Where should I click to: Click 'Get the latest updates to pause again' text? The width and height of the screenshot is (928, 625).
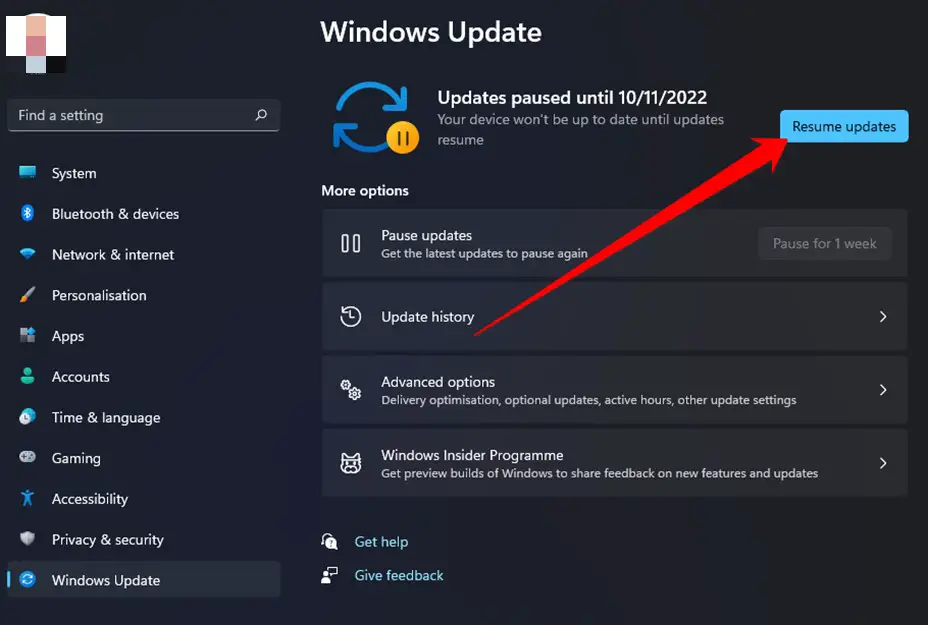(484, 253)
